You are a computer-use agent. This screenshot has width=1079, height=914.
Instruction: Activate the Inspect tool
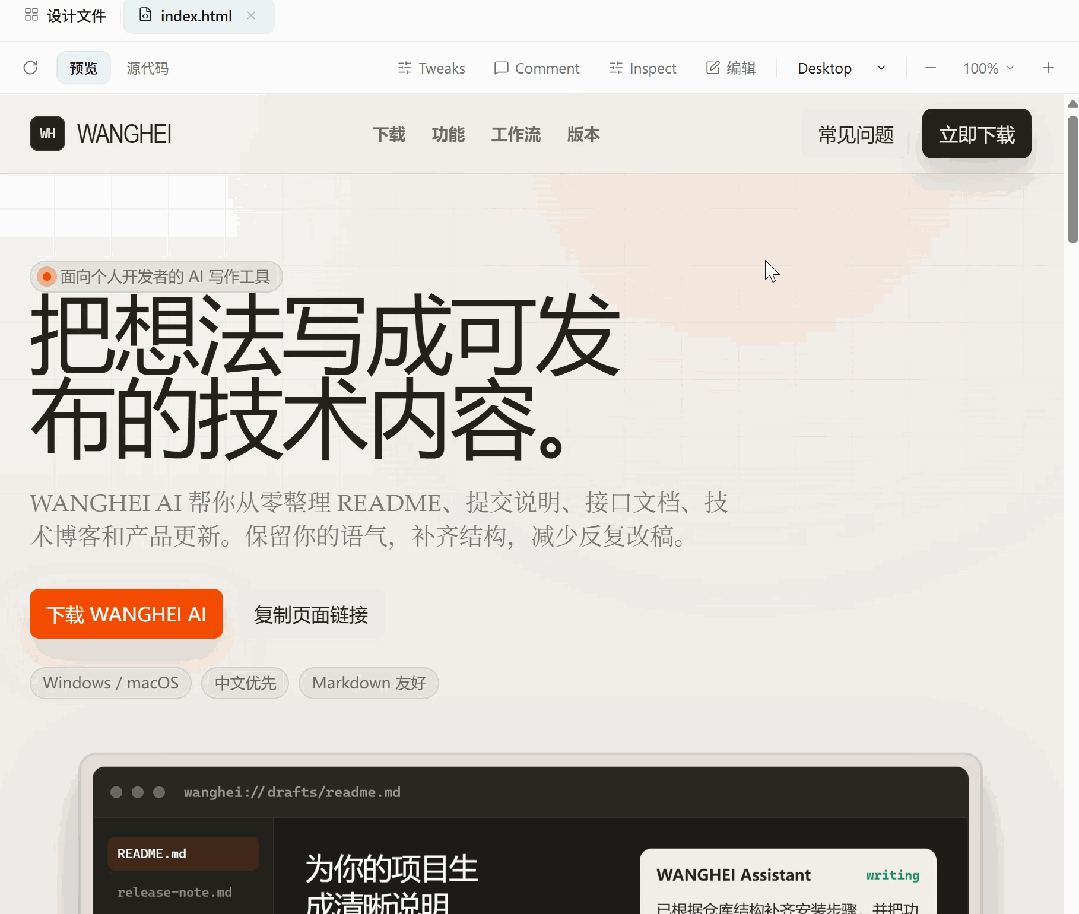pos(643,68)
